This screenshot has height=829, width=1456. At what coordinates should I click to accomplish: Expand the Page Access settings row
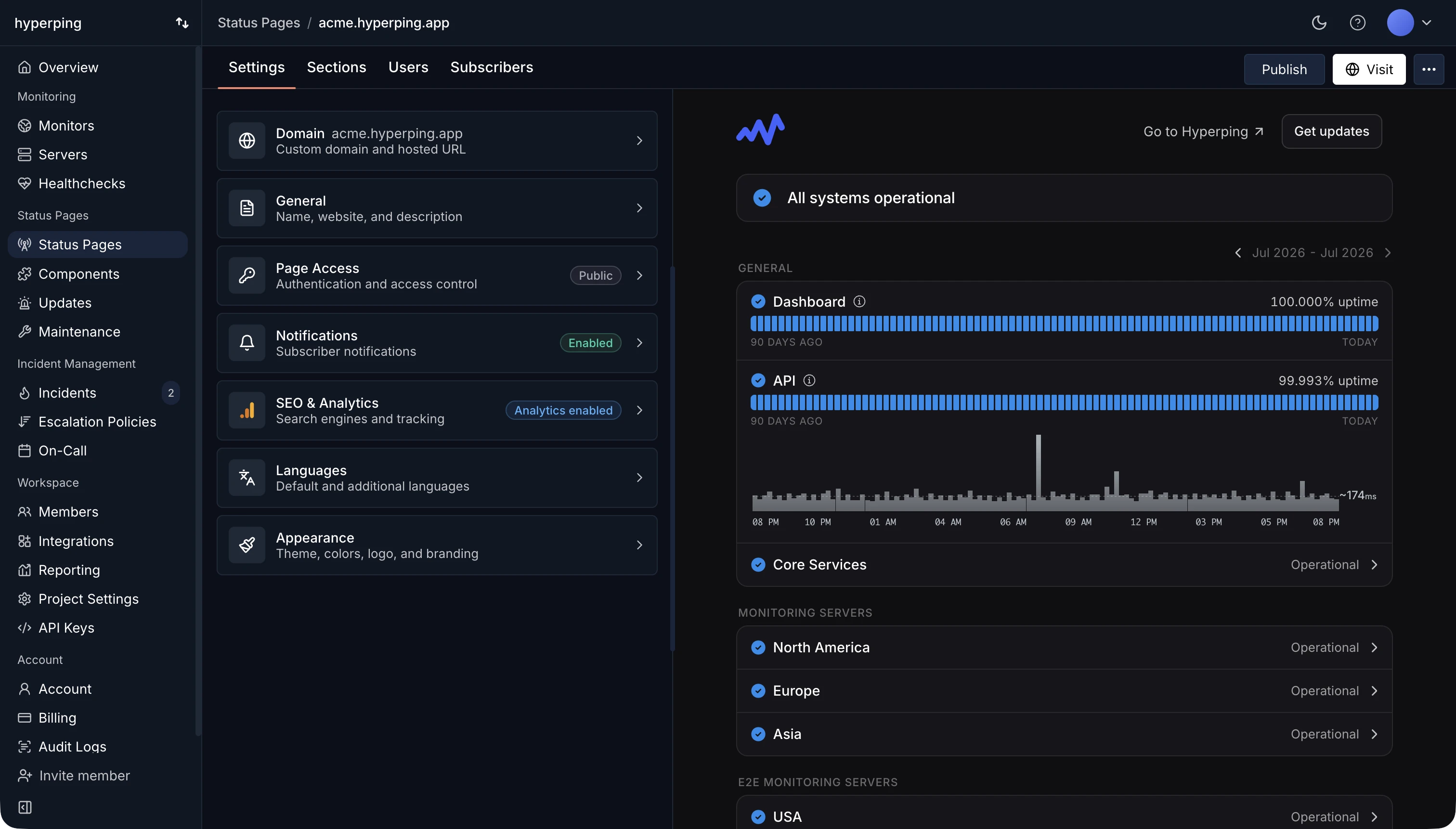pos(437,275)
